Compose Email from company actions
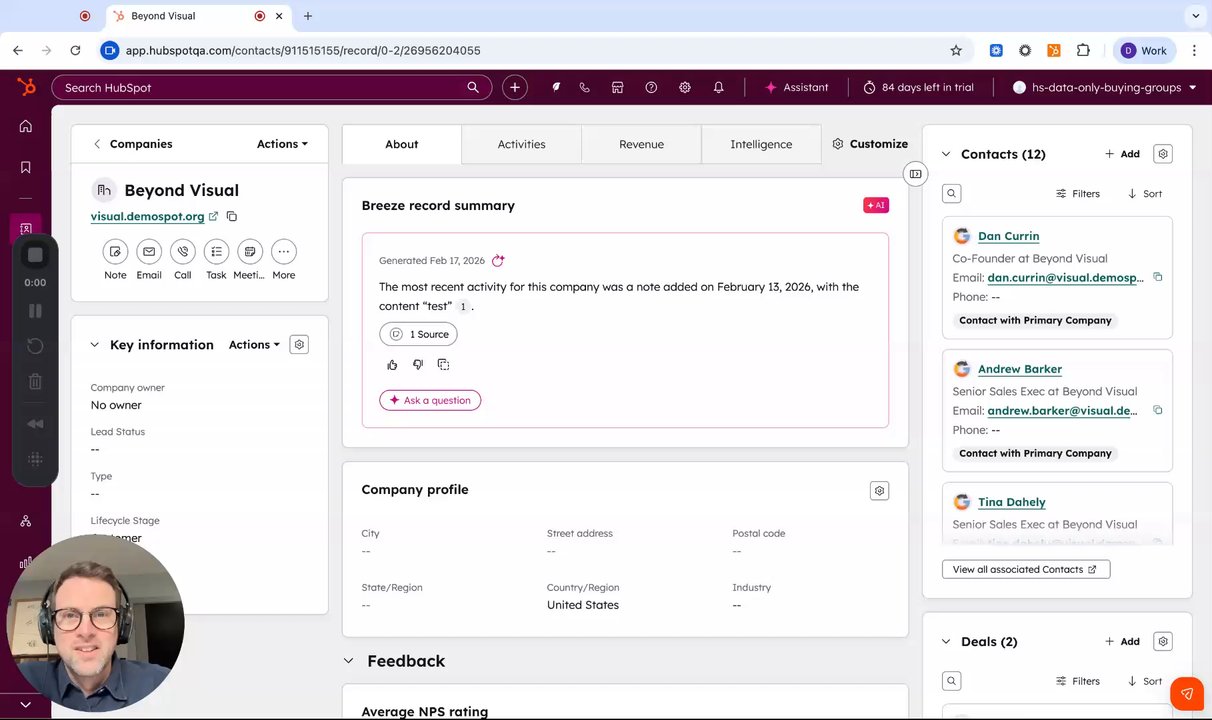The image size is (1212, 720). [149, 252]
